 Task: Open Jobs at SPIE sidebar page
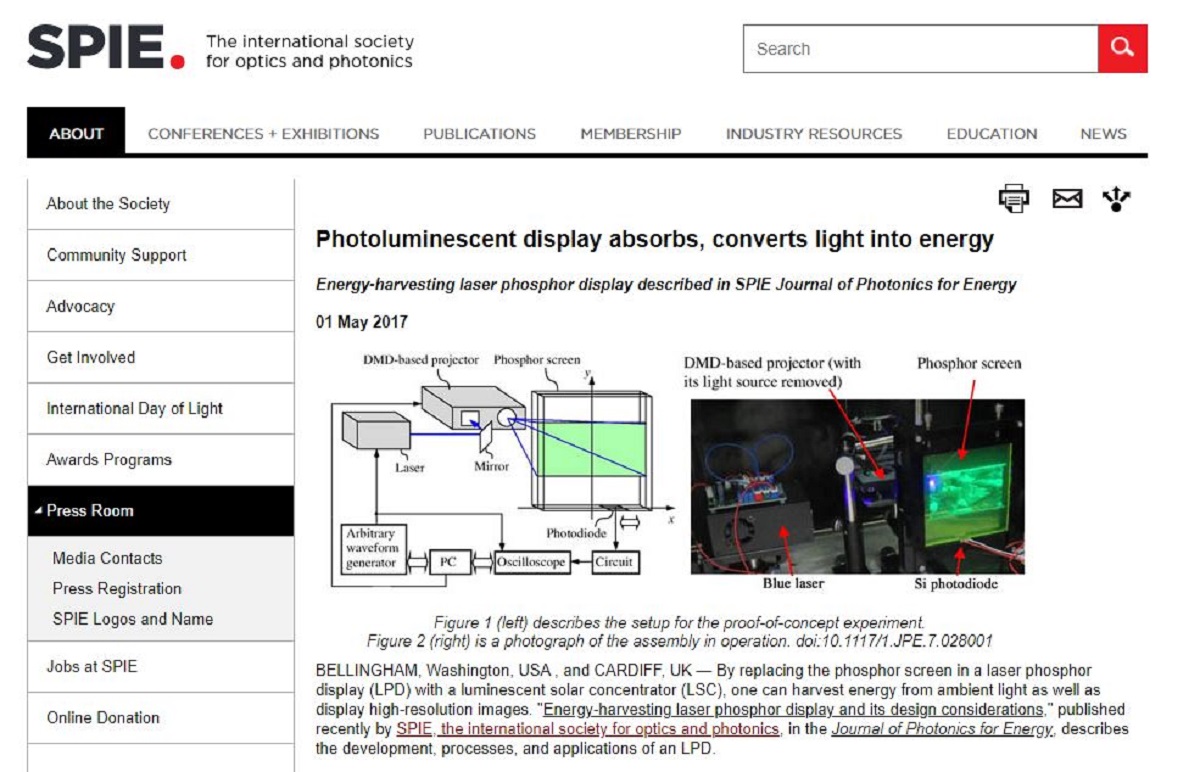161,666
